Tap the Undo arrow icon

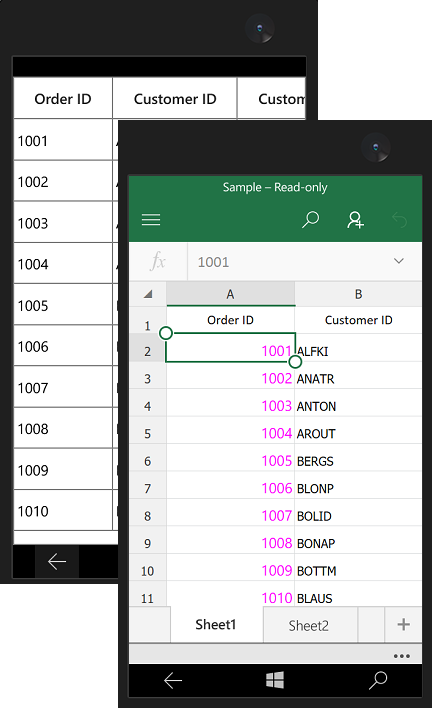tap(399, 220)
